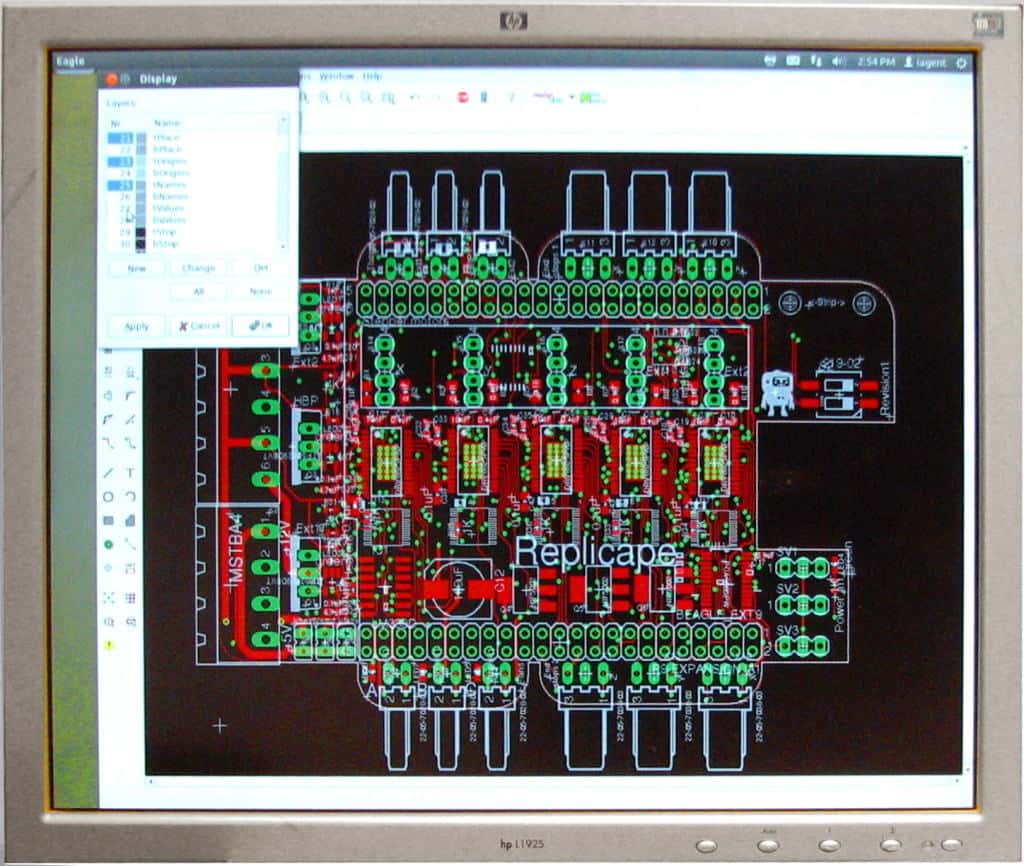
Task: Select the Arc tool
Action: click(x=130, y=495)
